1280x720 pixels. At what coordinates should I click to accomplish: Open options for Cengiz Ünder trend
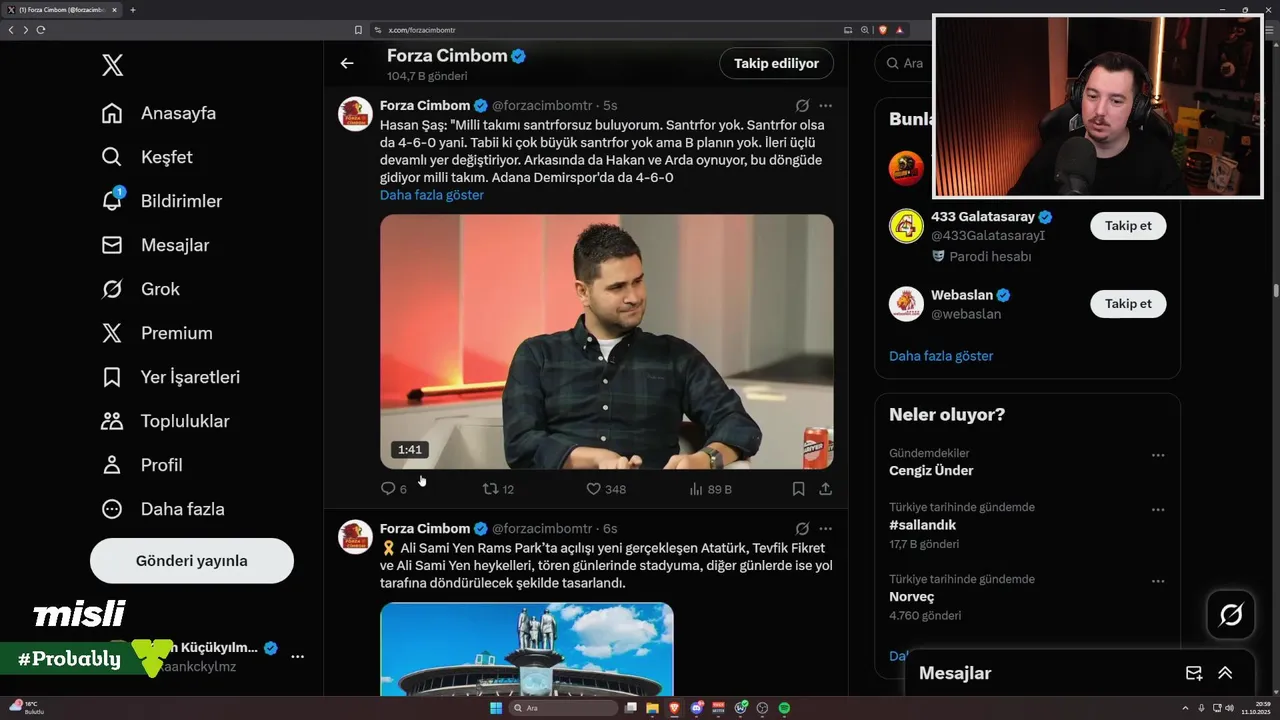click(1158, 455)
